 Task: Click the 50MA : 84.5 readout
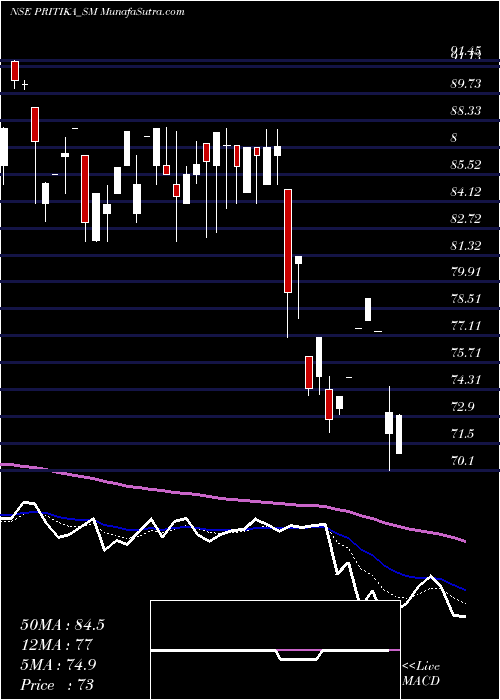click(x=62, y=625)
